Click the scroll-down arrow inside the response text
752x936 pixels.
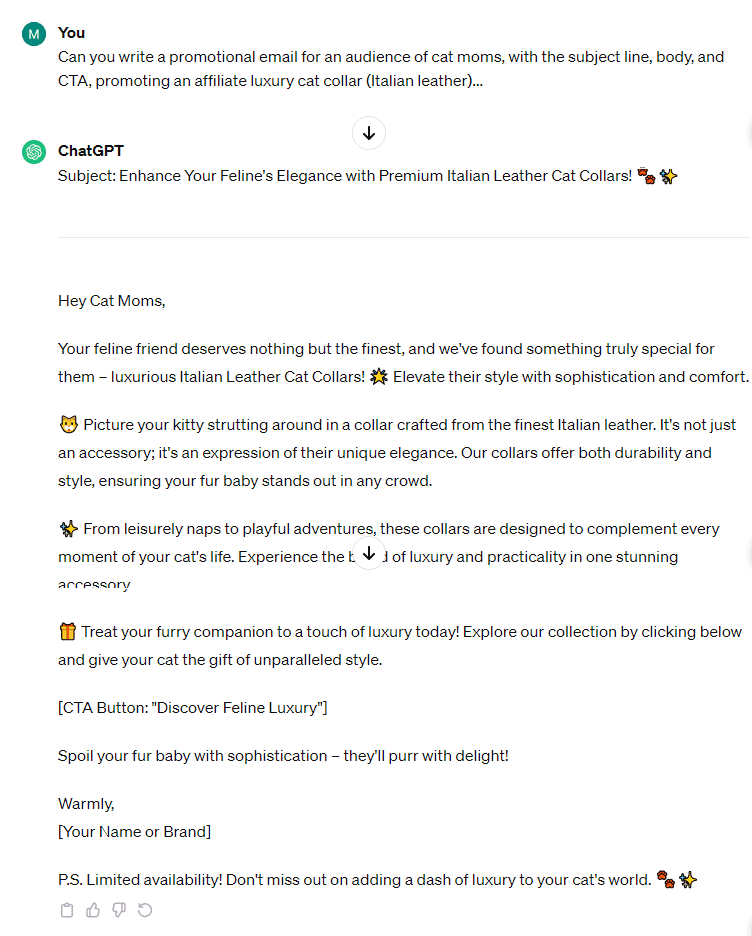click(x=369, y=553)
